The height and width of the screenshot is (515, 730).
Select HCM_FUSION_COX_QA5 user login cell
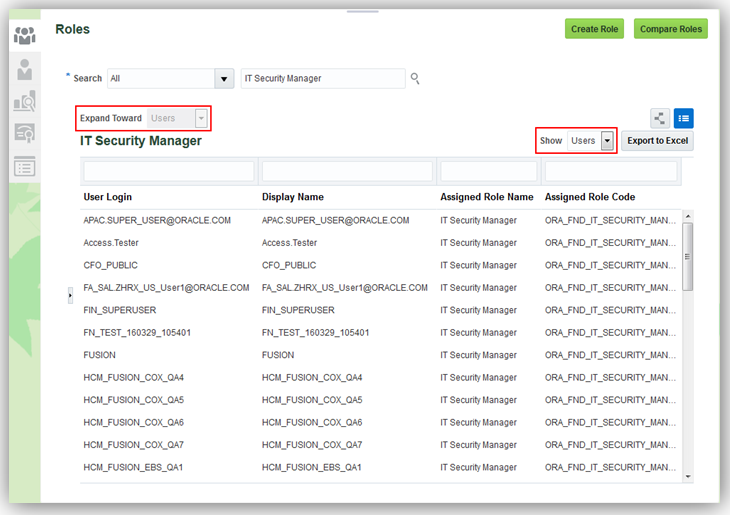(133, 400)
